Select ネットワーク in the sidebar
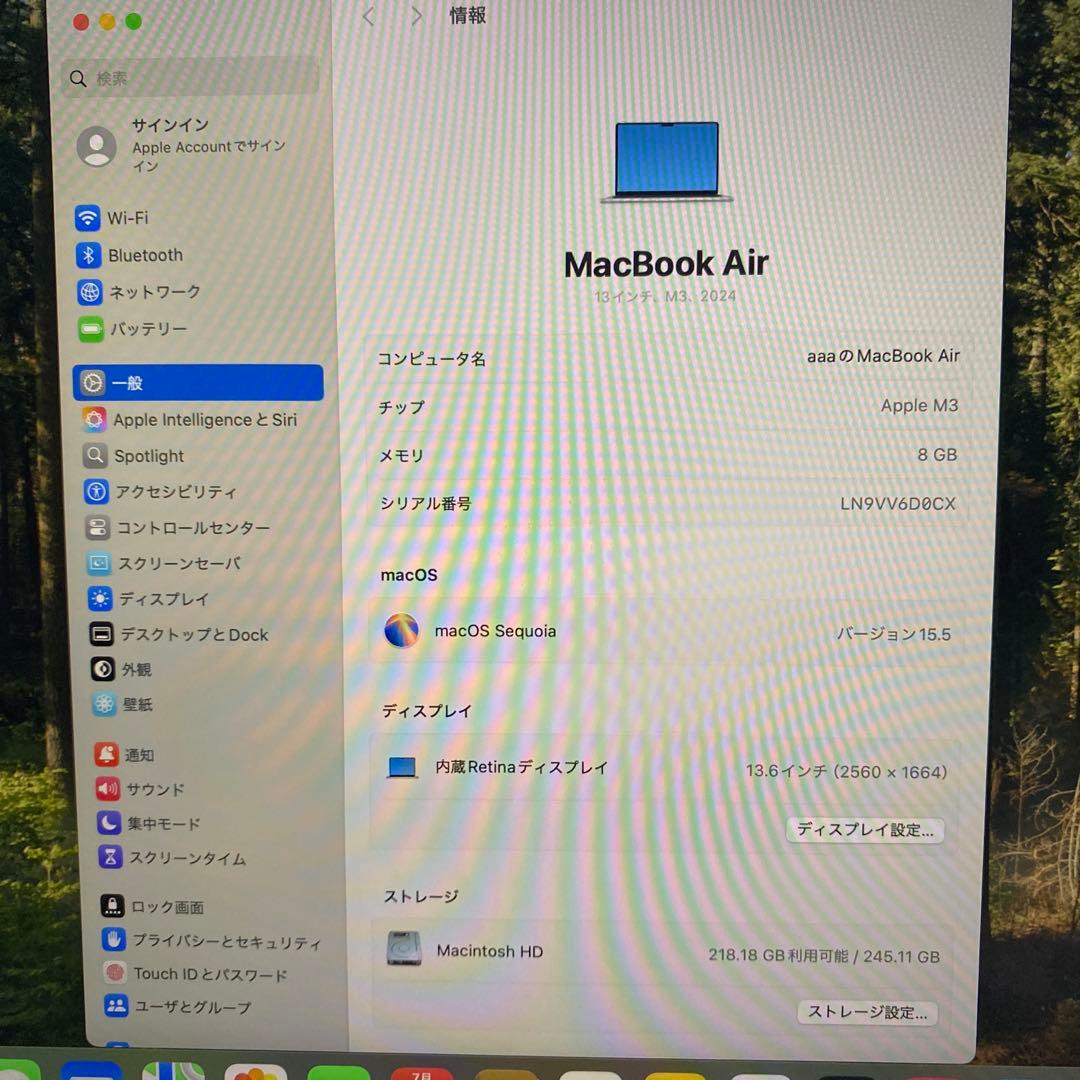1080x1080 pixels. [160, 292]
